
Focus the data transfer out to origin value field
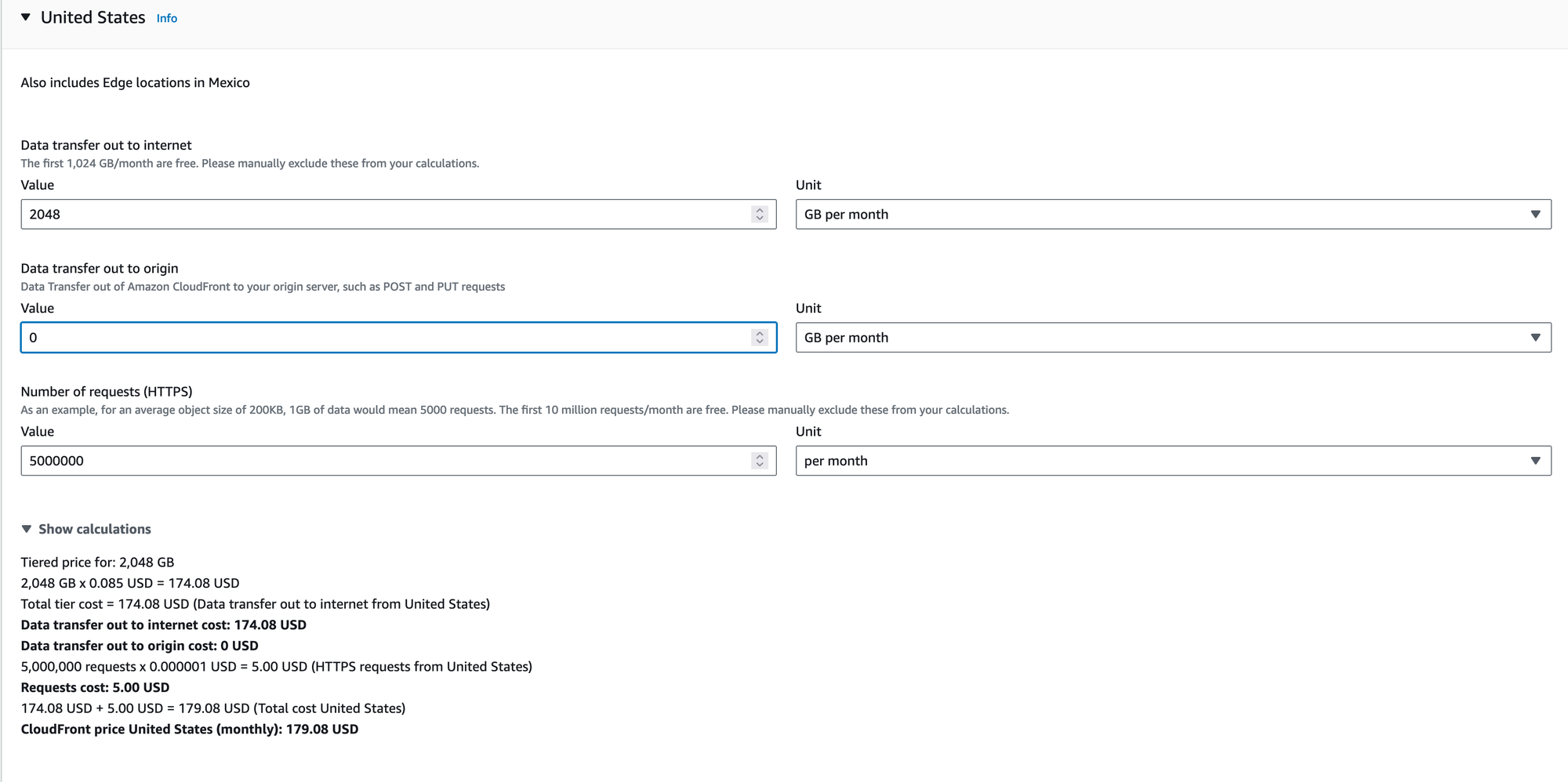point(398,338)
